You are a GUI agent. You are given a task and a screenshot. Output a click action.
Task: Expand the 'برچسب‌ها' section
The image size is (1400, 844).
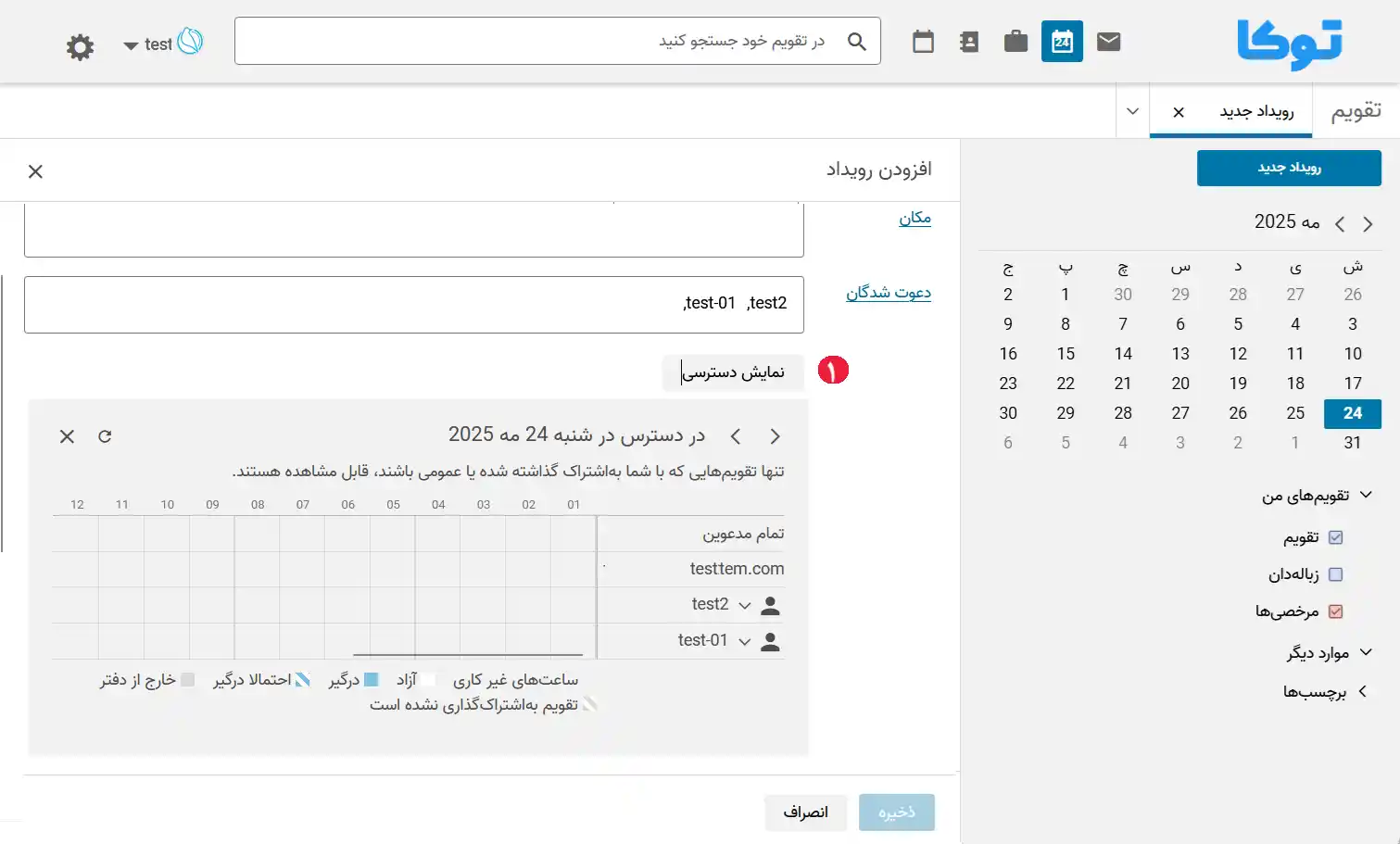click(1363, 691)
